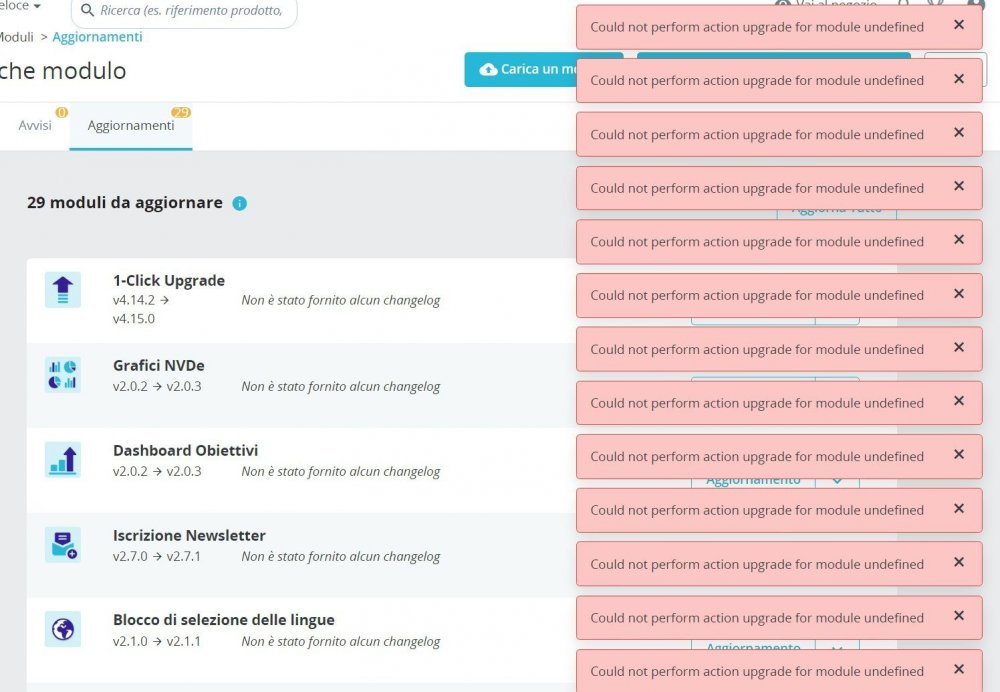Click the 29 moduli da aggiornare heading

(125, 203)
